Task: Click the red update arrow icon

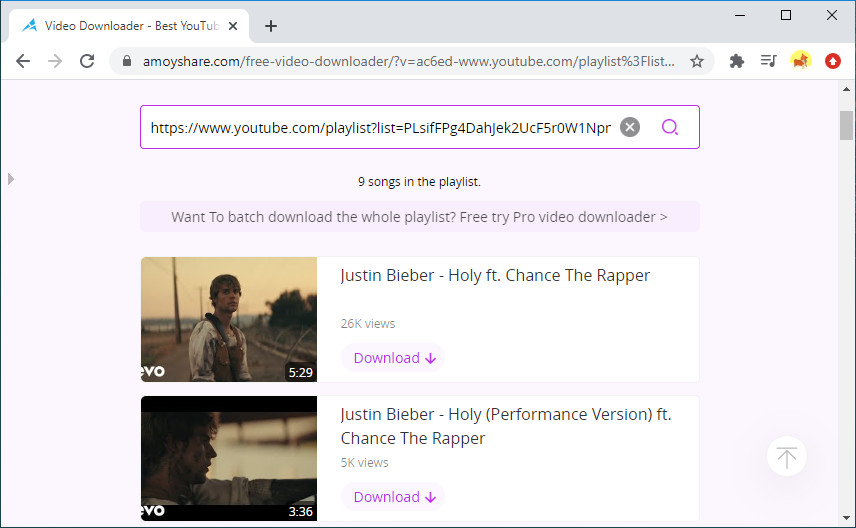Action: pyautogui.click(x=833, y=61)
